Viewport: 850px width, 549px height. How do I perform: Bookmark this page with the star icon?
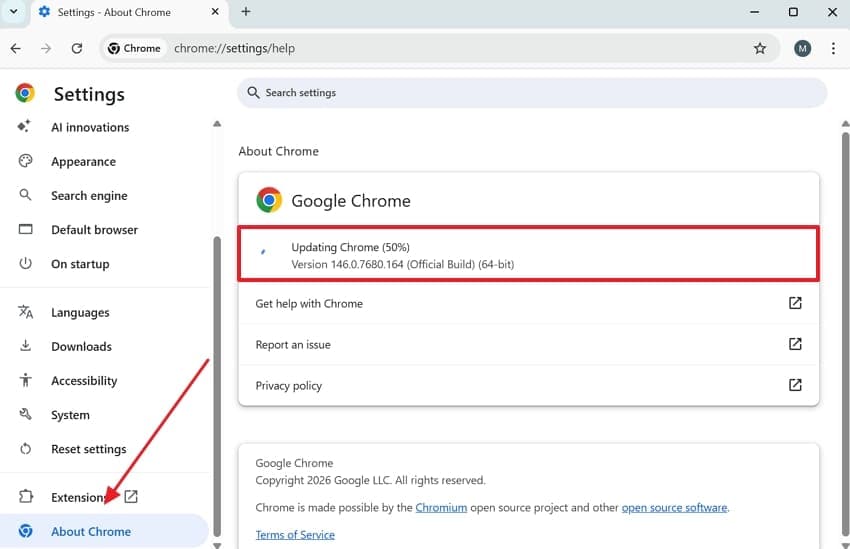759,48
